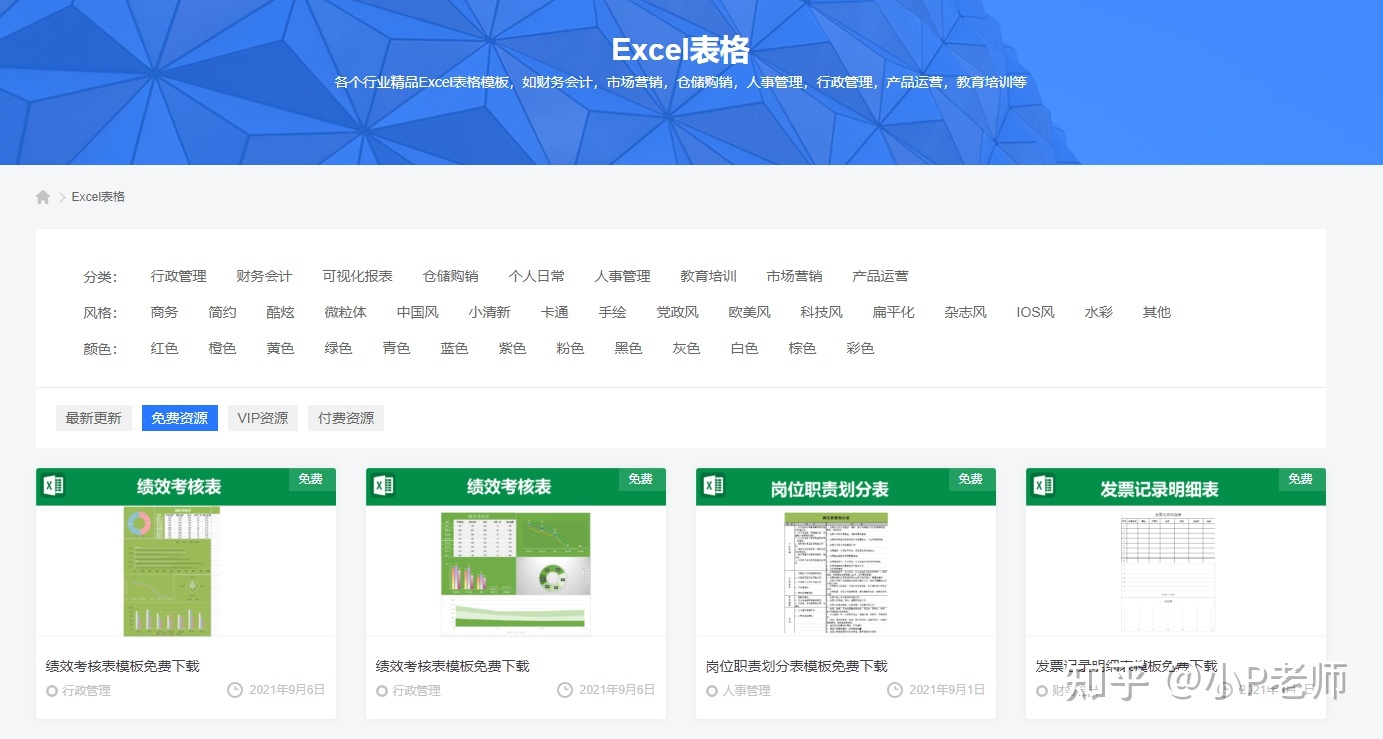Filter by 教育培训 category

(709, 276)
